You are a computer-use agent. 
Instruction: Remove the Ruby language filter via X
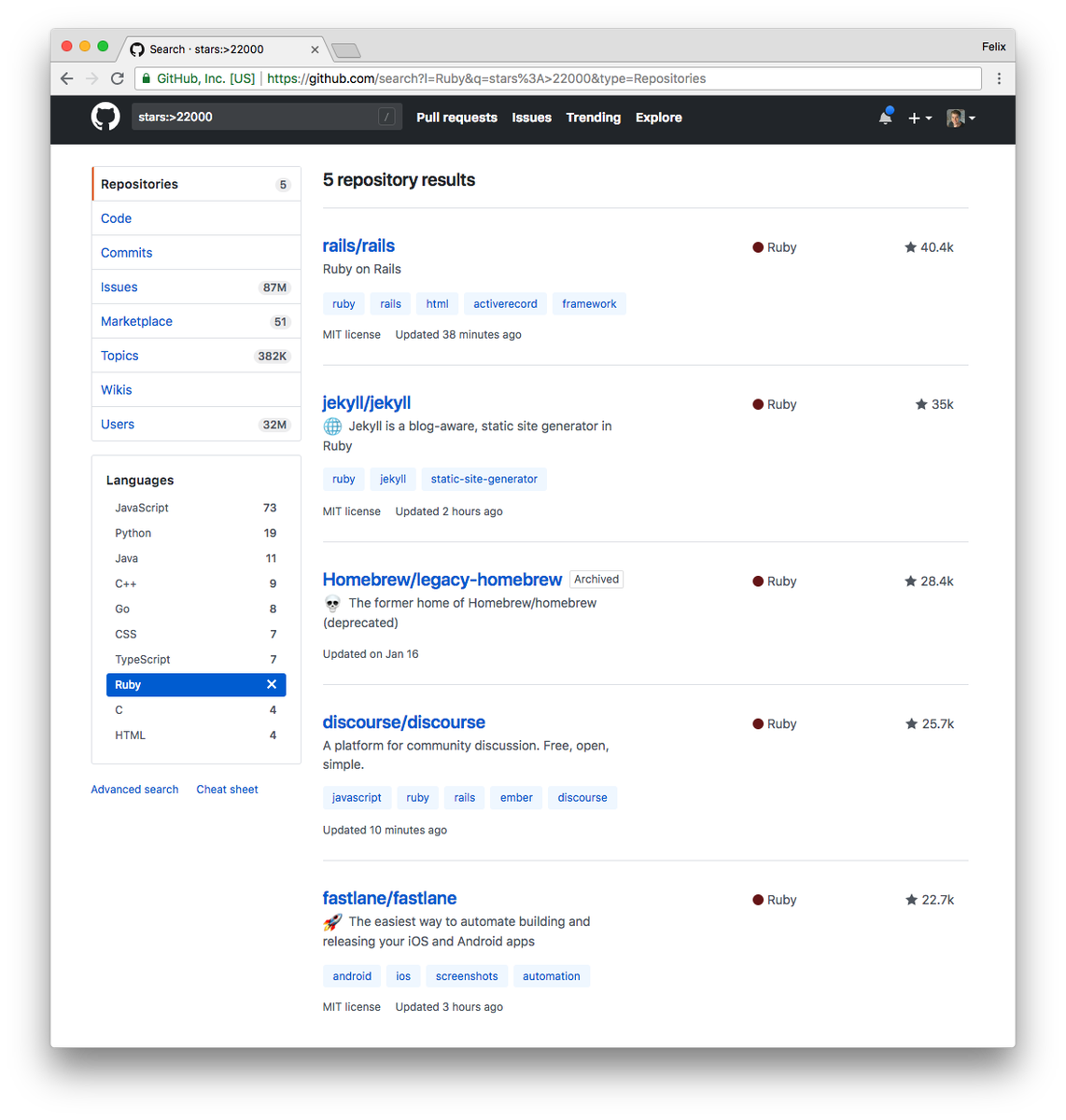(272, 684)
